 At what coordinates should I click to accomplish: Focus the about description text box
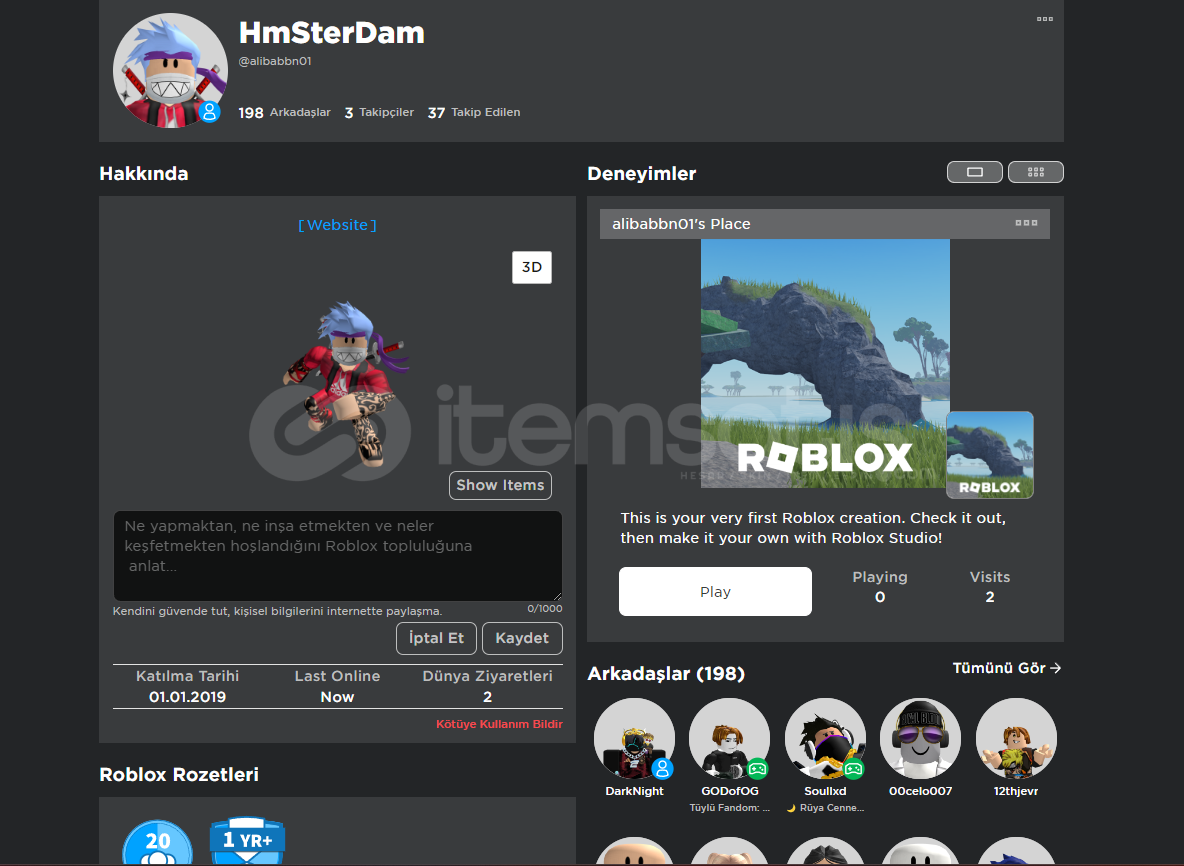click(338, 556)
